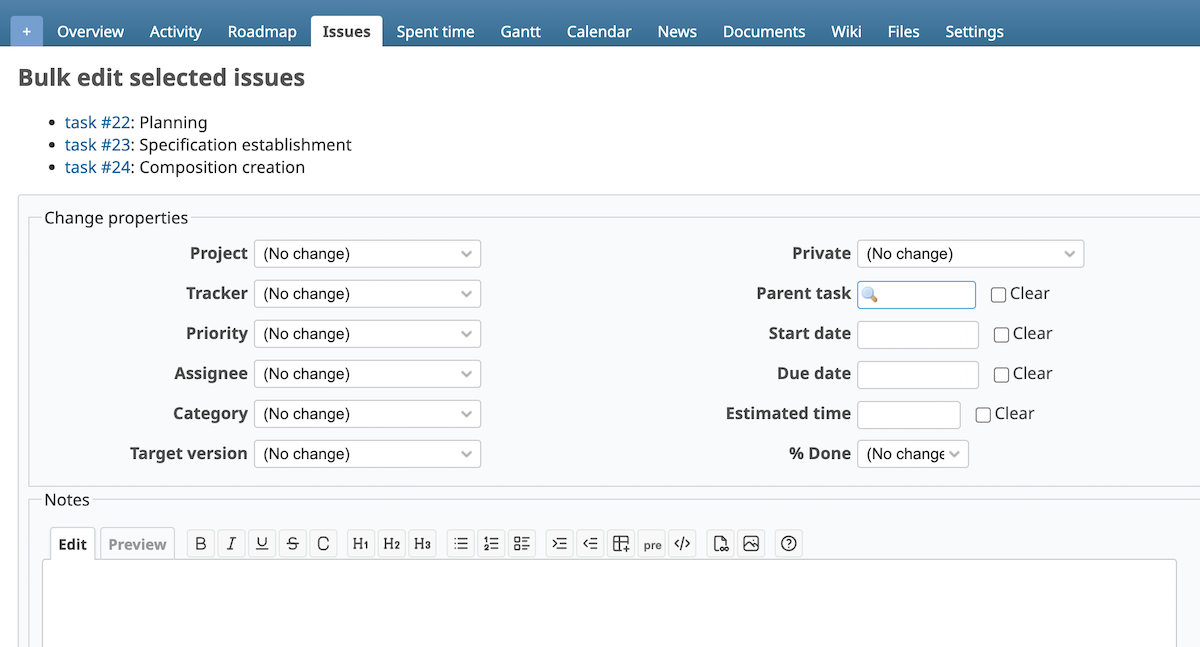1200x647 pixels.
Task: Open the Tracker dropdown
Action: (x=367, y=293)
